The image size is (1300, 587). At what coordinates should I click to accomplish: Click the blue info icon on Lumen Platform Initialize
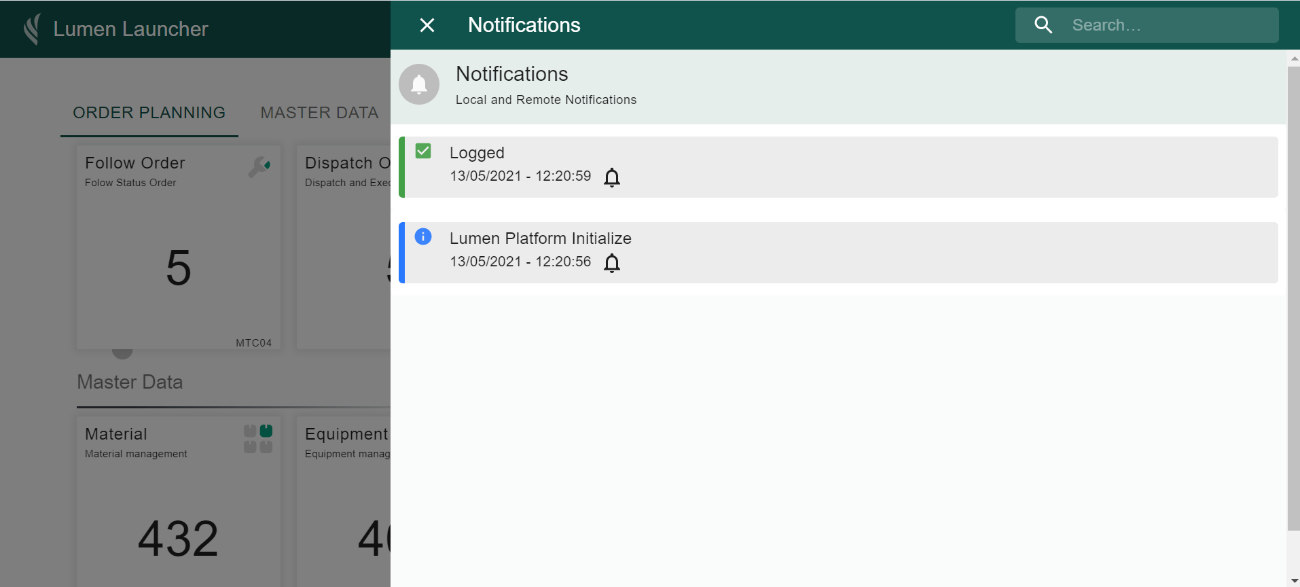[x=423, y=237]
